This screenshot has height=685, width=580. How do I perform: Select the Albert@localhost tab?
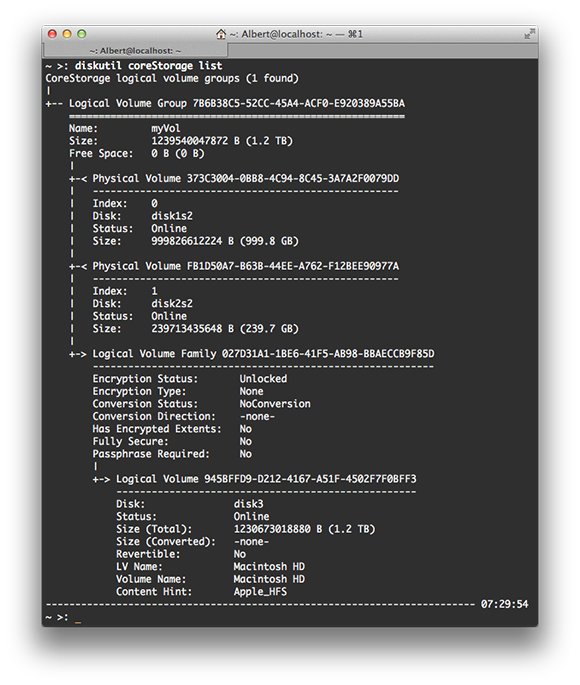tap(135, 51)
